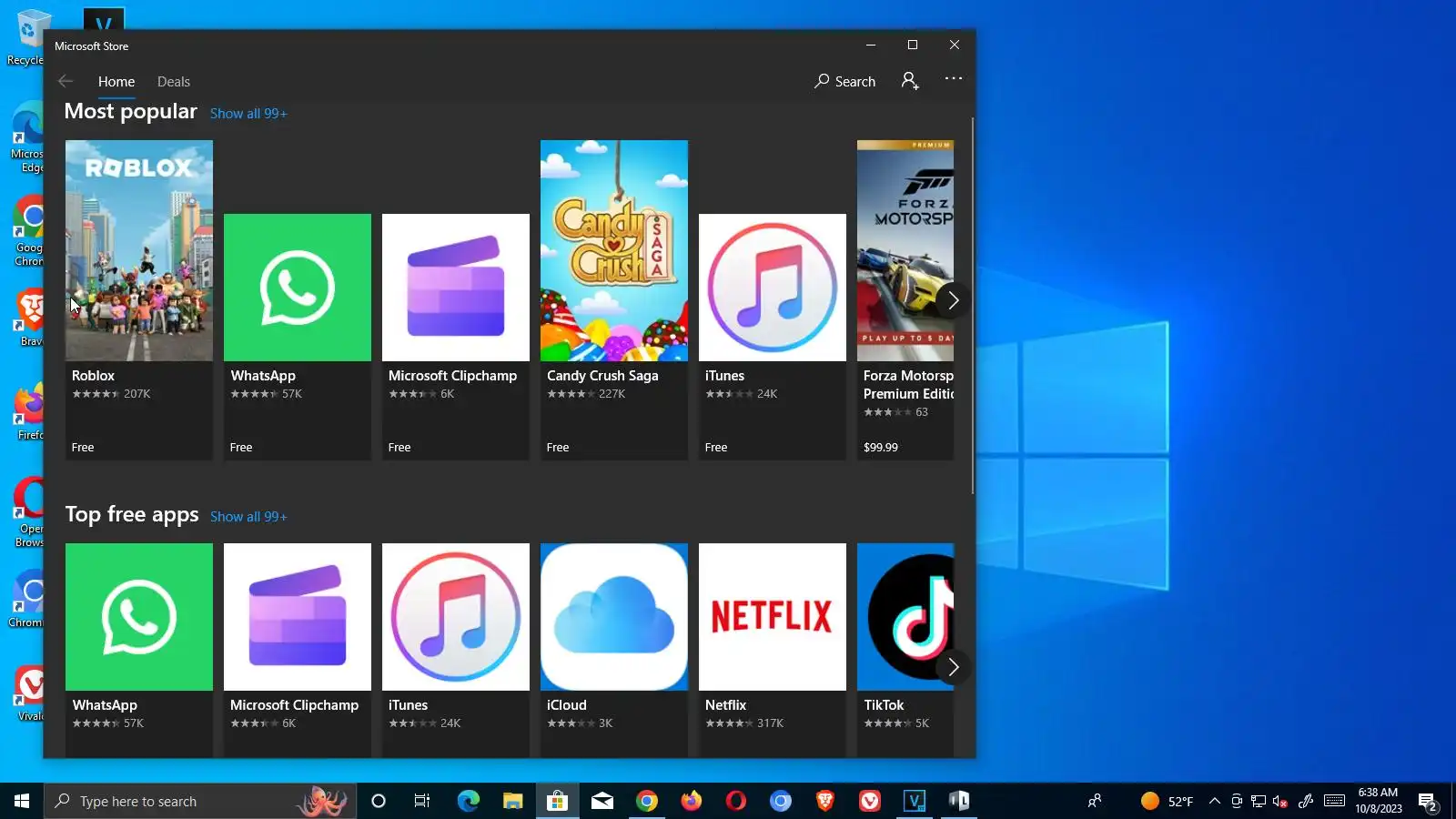This screenshot has width=1456, height=819.
Task: Click the "Candy Crush Saga" title text
Action: click(x=602, y=376)
